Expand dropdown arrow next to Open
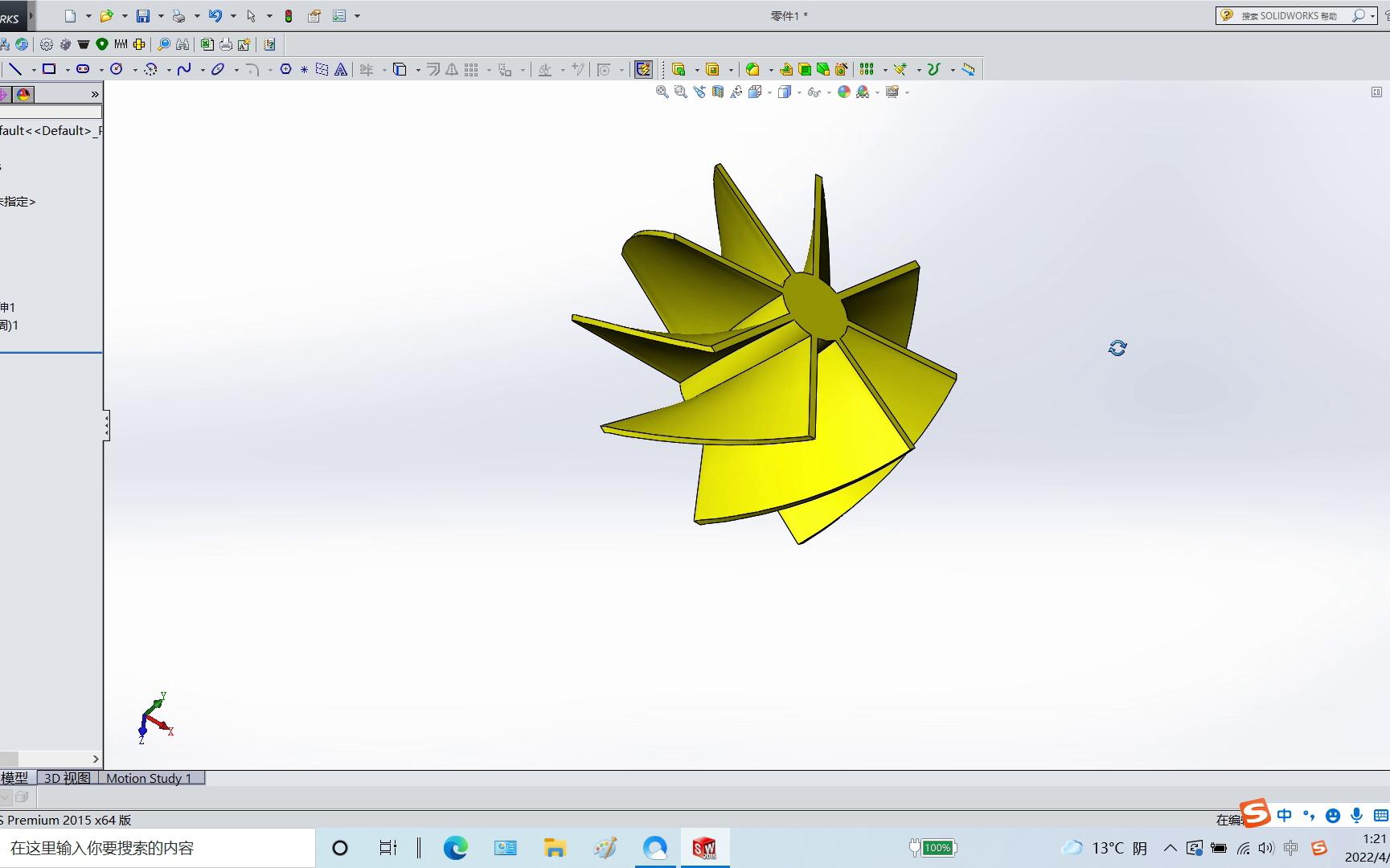This screenshot has height=868, width=1390. pyautogui.click(x=125, y=16)
